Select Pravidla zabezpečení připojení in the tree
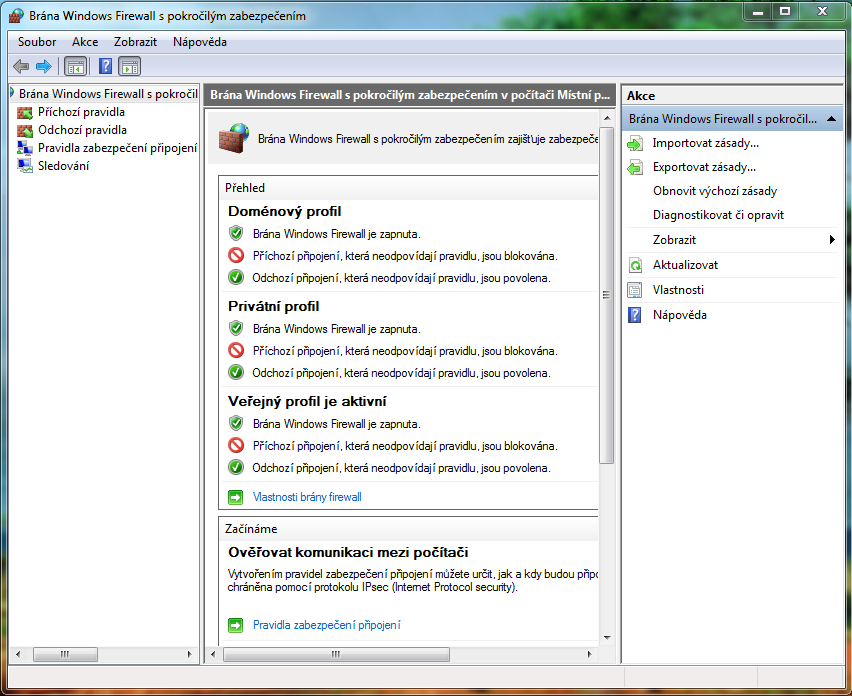The image size is (852, 696). tap(117, 148)
